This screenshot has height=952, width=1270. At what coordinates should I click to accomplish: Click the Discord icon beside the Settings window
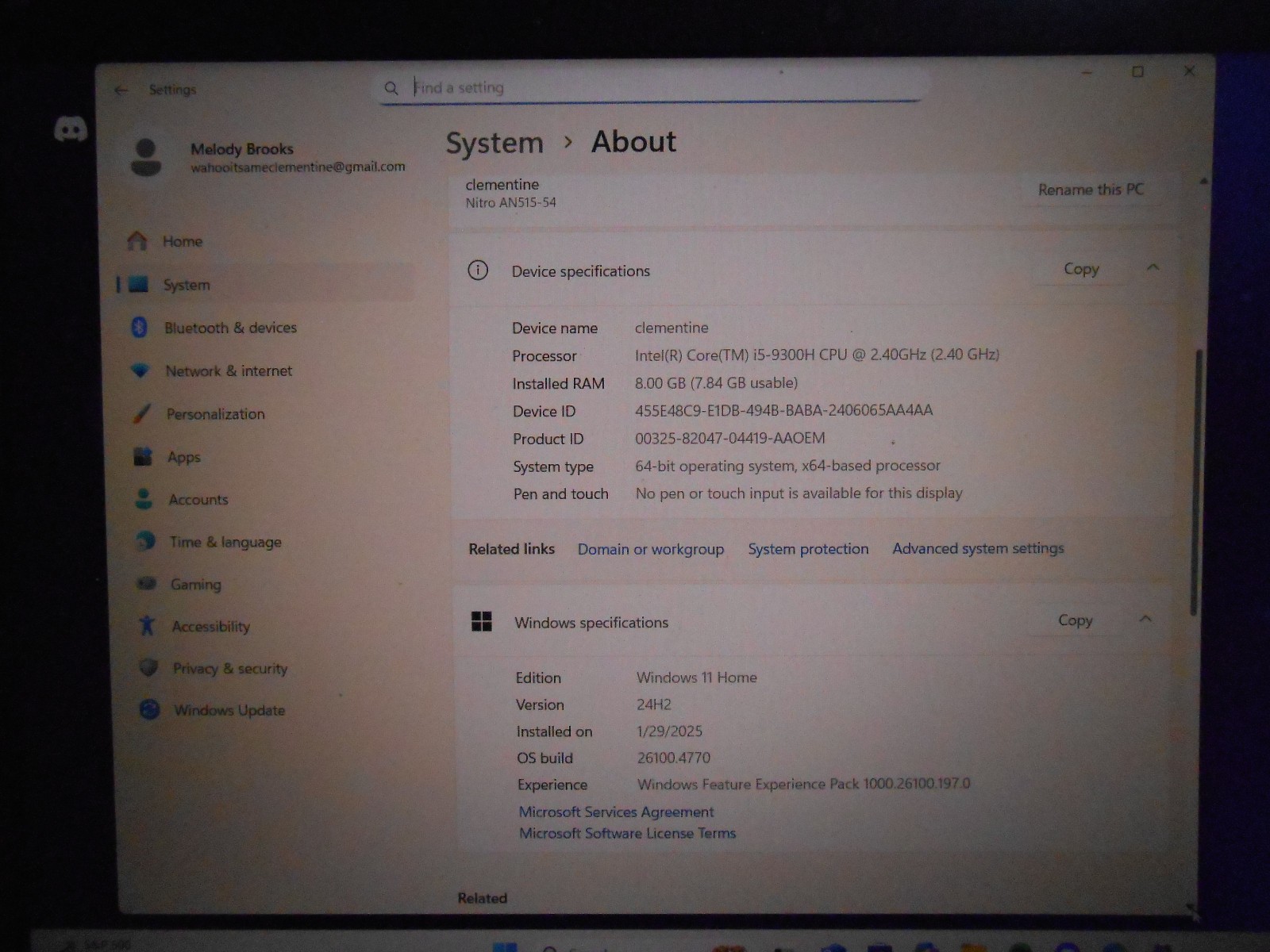click(x=71, y=129)
